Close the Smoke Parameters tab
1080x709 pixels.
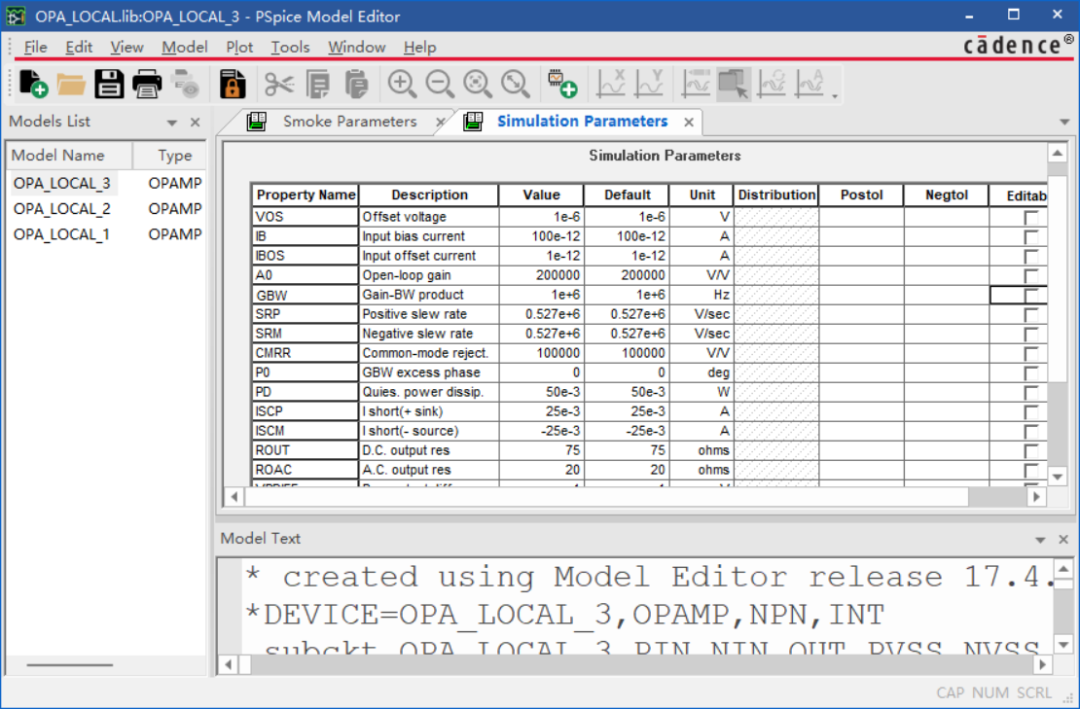pyautogui.click(x=440, y=123)
